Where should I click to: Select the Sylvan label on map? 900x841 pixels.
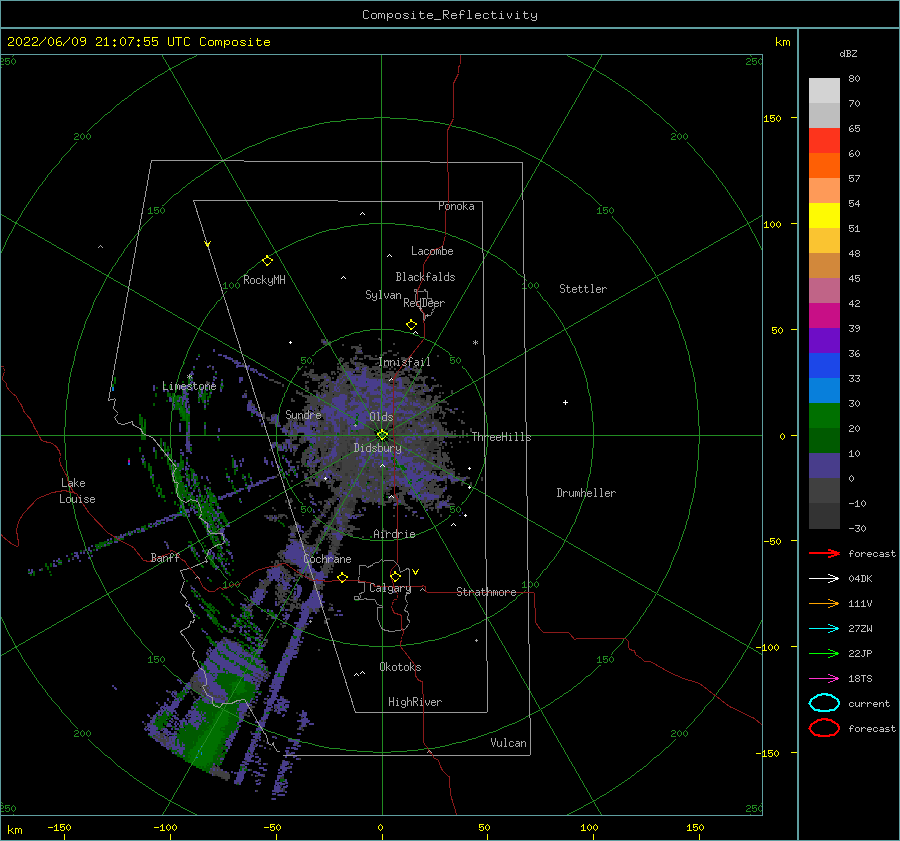[x=383, y=295]
